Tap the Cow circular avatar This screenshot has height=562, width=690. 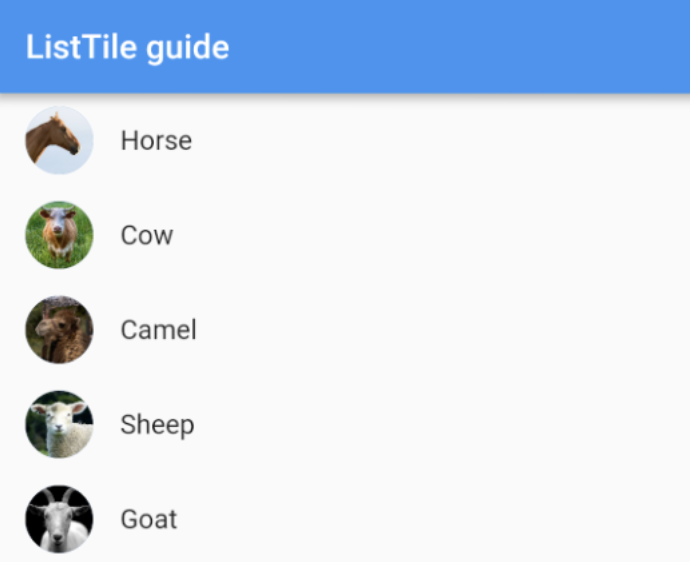(x=59, y=235)
